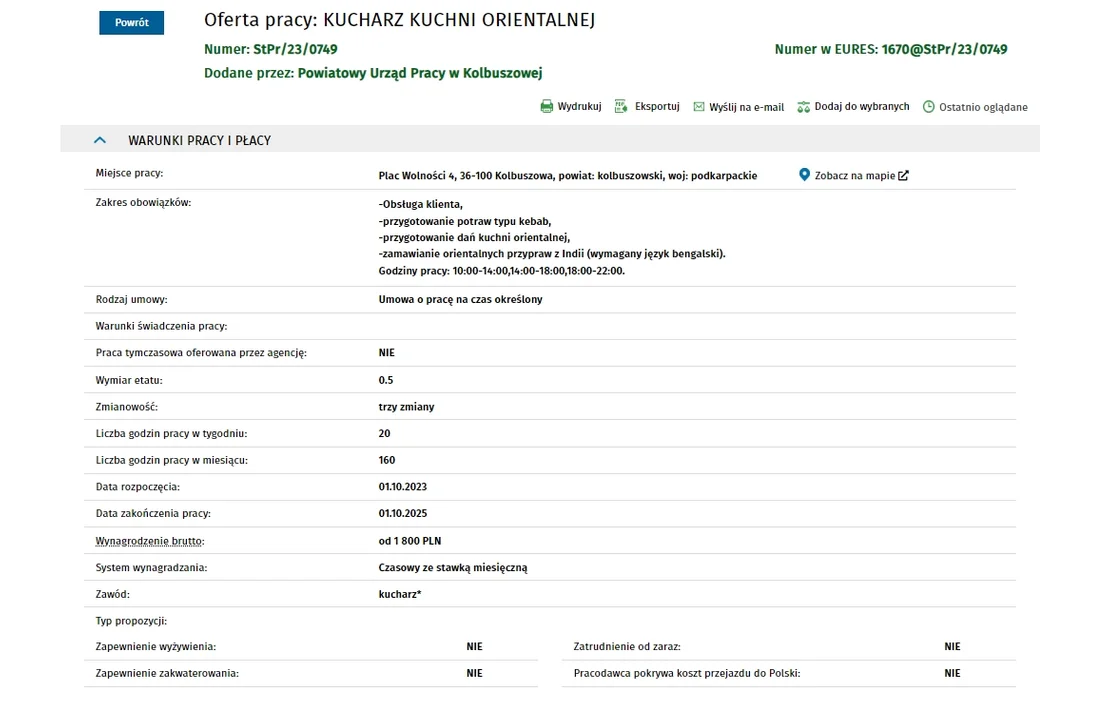Click the Warunki świadczenia pracy label
This screenshot has height=720, width=1113.
point(162,327)
